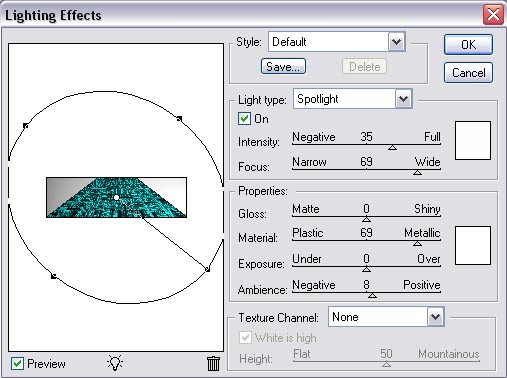Click the lower-left handle on the light ellipse
Image resolution: width=507 pixels, height=378 pixels.
coord(54,276)
